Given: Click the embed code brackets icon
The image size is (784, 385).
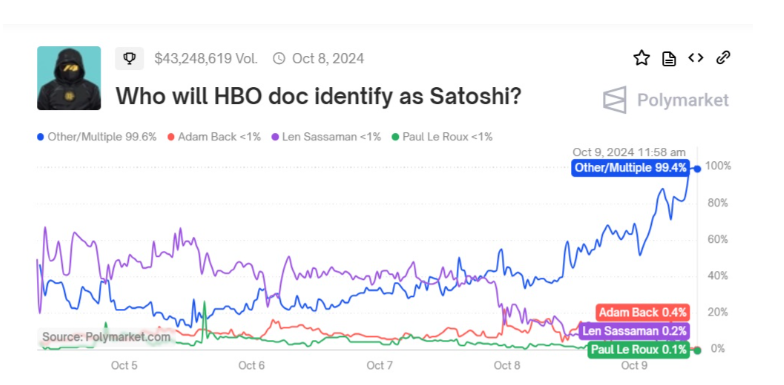Looking at the screenshot, I should [696, 58].
